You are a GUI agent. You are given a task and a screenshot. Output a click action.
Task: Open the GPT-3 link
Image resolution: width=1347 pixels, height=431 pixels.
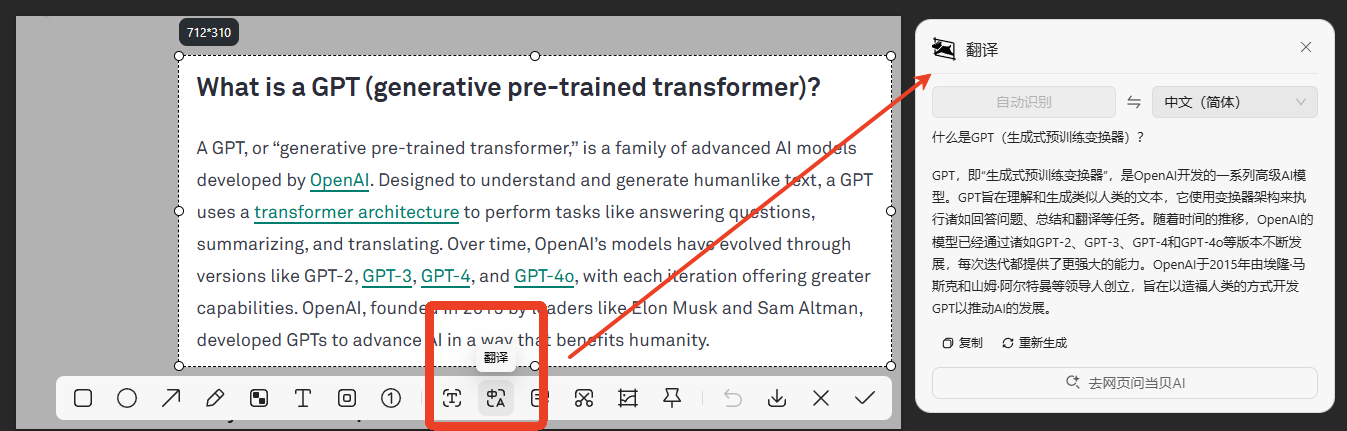387,276
